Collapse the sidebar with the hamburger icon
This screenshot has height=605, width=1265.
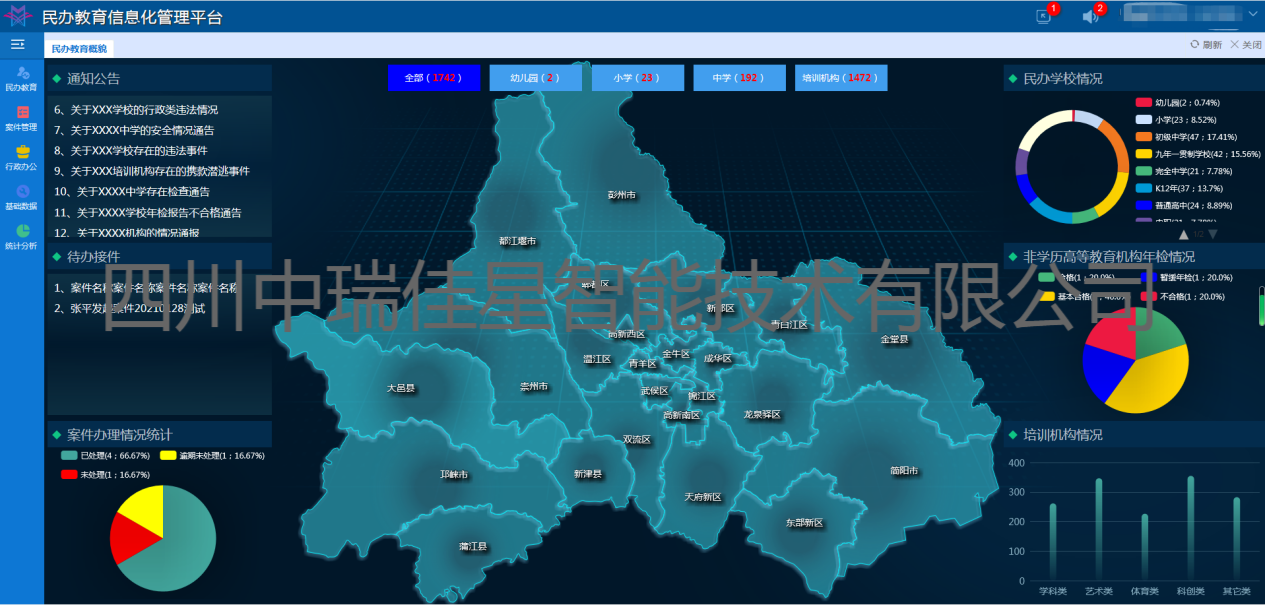pyautogui.click(x=17, y=44)
